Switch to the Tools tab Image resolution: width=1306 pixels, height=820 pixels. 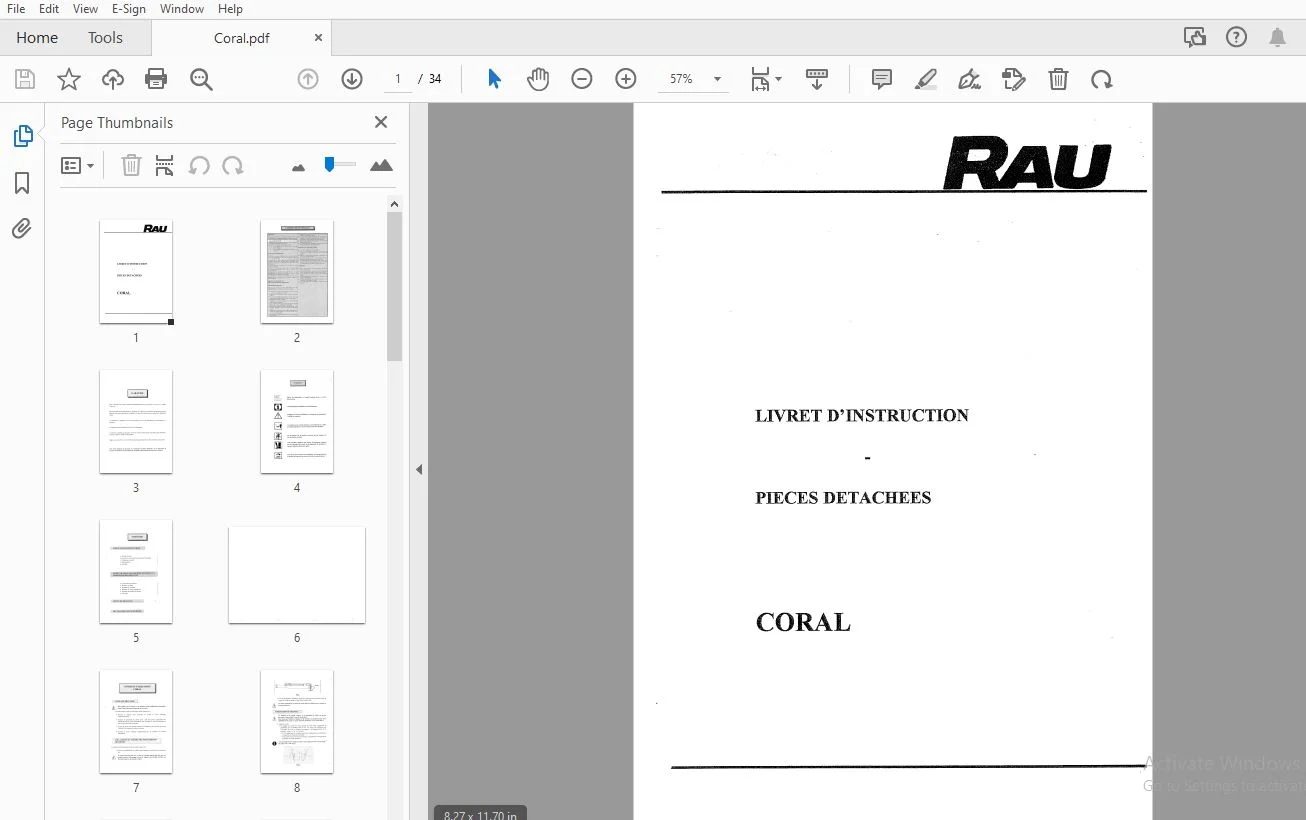[x=105, y=38]
